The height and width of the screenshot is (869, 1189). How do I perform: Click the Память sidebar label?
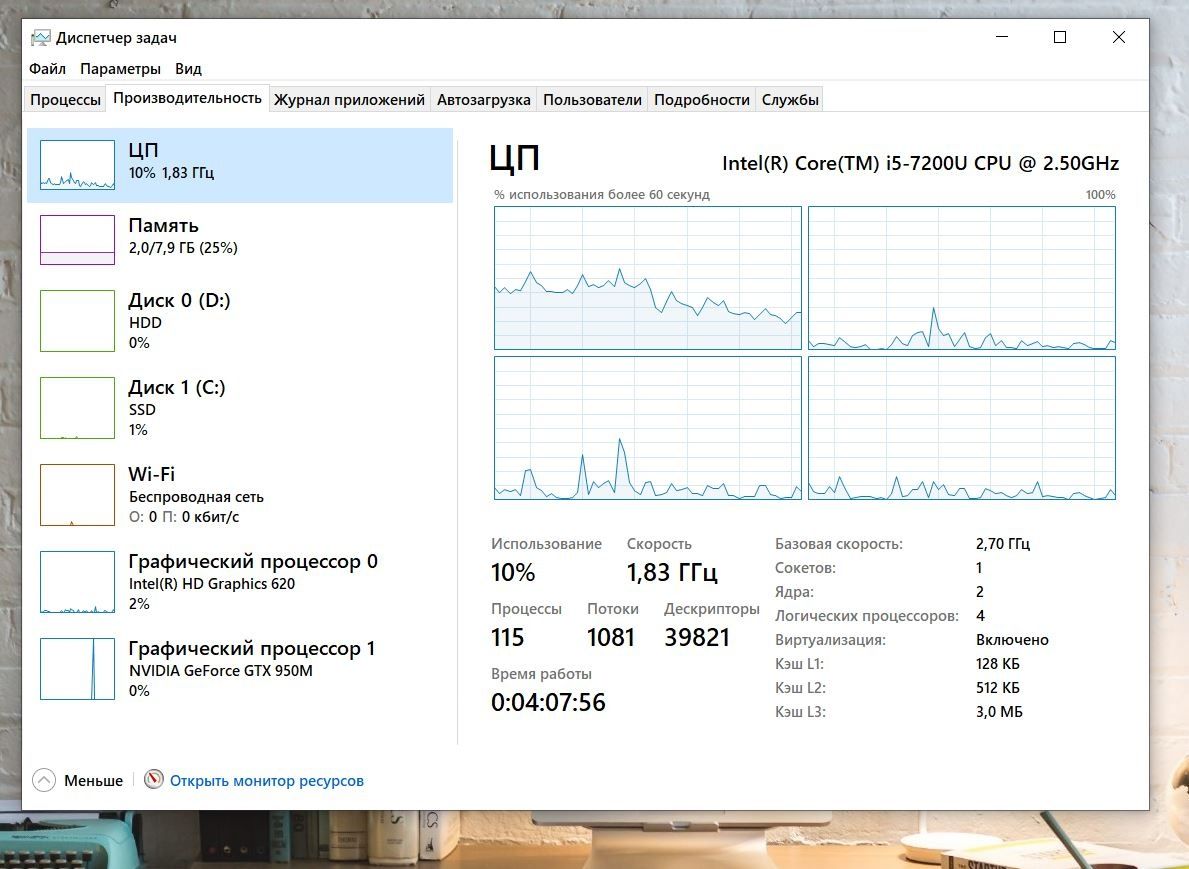163,225
